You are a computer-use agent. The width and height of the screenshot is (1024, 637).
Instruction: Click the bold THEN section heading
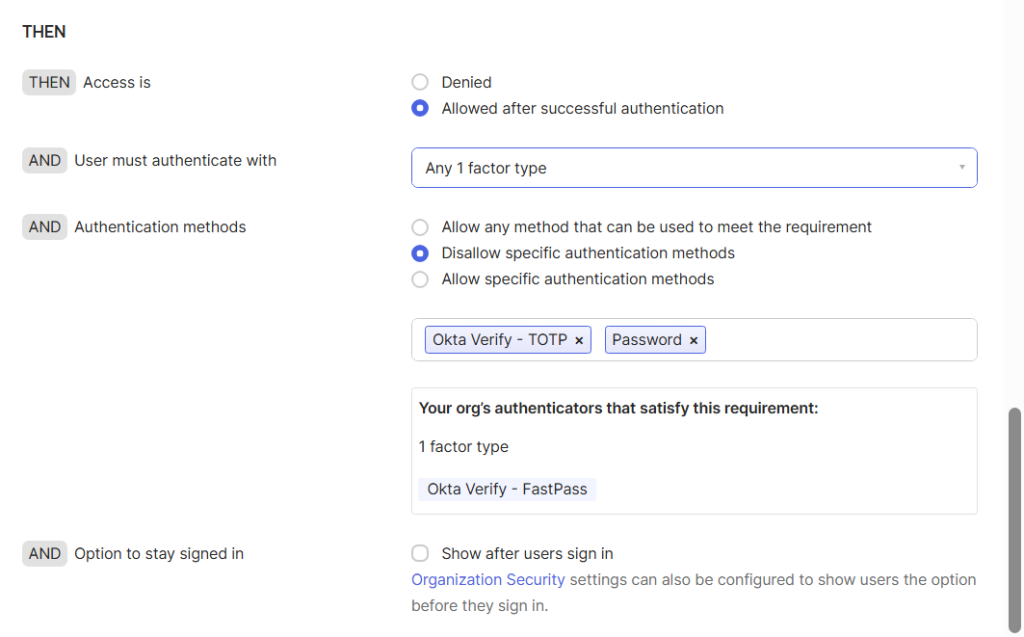coord(44,32)
